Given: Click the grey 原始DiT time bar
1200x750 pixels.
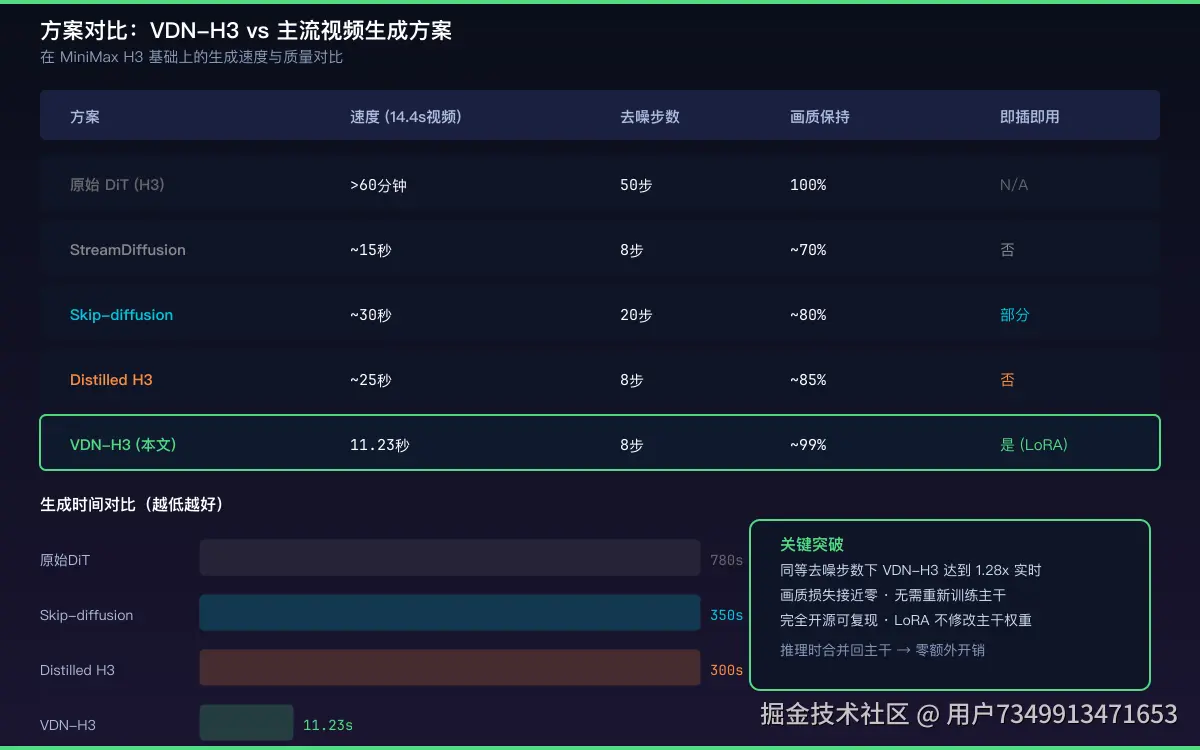Looking at the screenshot, I should 450,558.
